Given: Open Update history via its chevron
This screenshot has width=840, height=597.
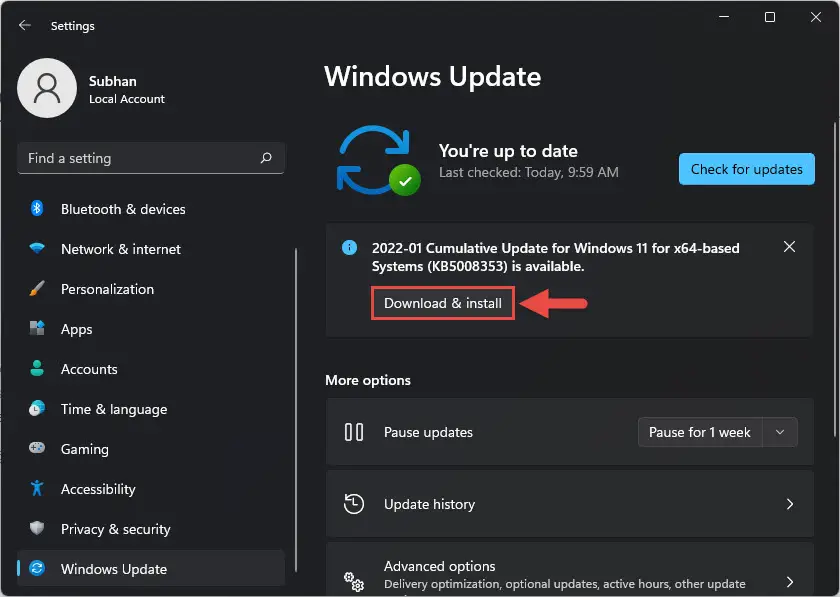Looking at the screenshot, I should (x=790, y=504).
